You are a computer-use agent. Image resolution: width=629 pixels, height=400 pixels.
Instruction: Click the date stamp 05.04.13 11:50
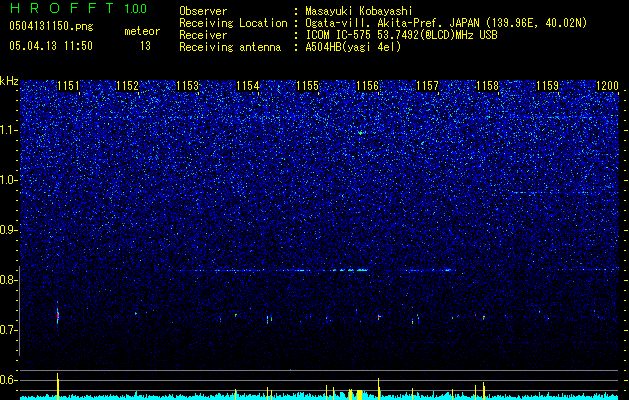point(51,46)
